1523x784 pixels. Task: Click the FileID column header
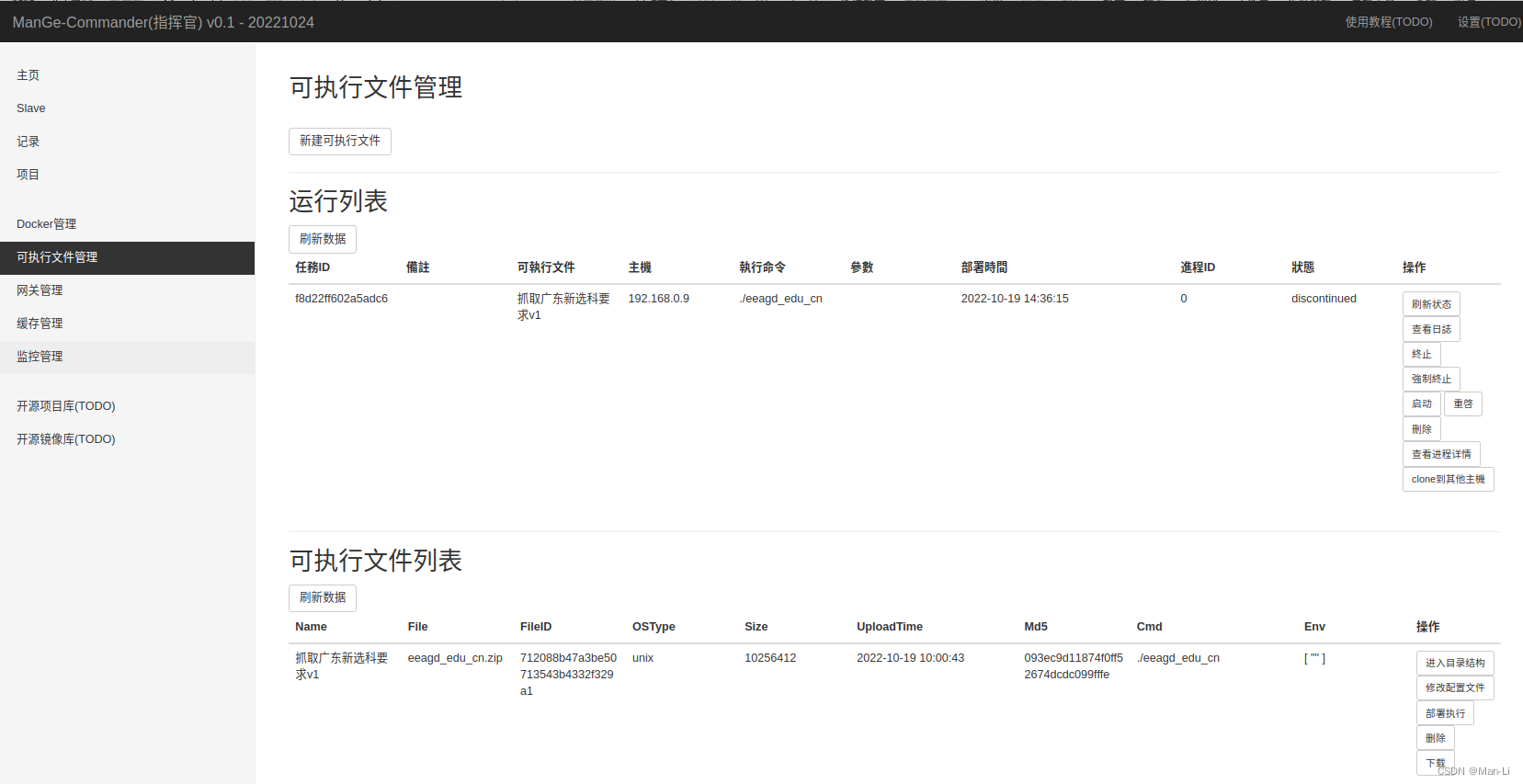pos(536,627)
